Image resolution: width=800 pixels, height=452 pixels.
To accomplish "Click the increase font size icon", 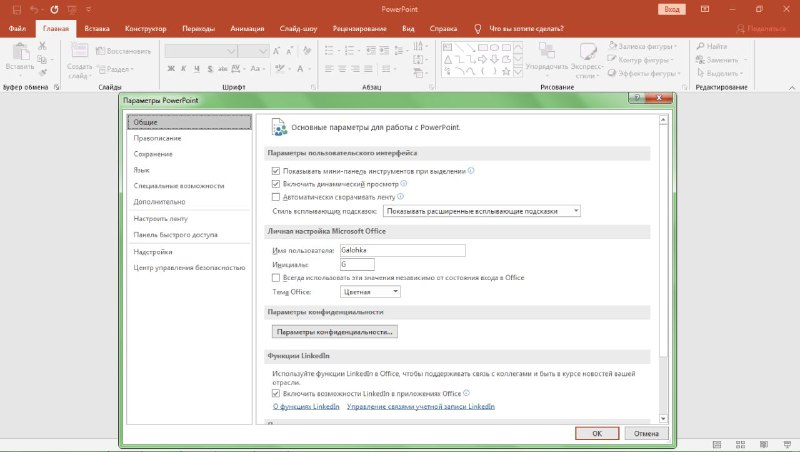I will 276,51.
